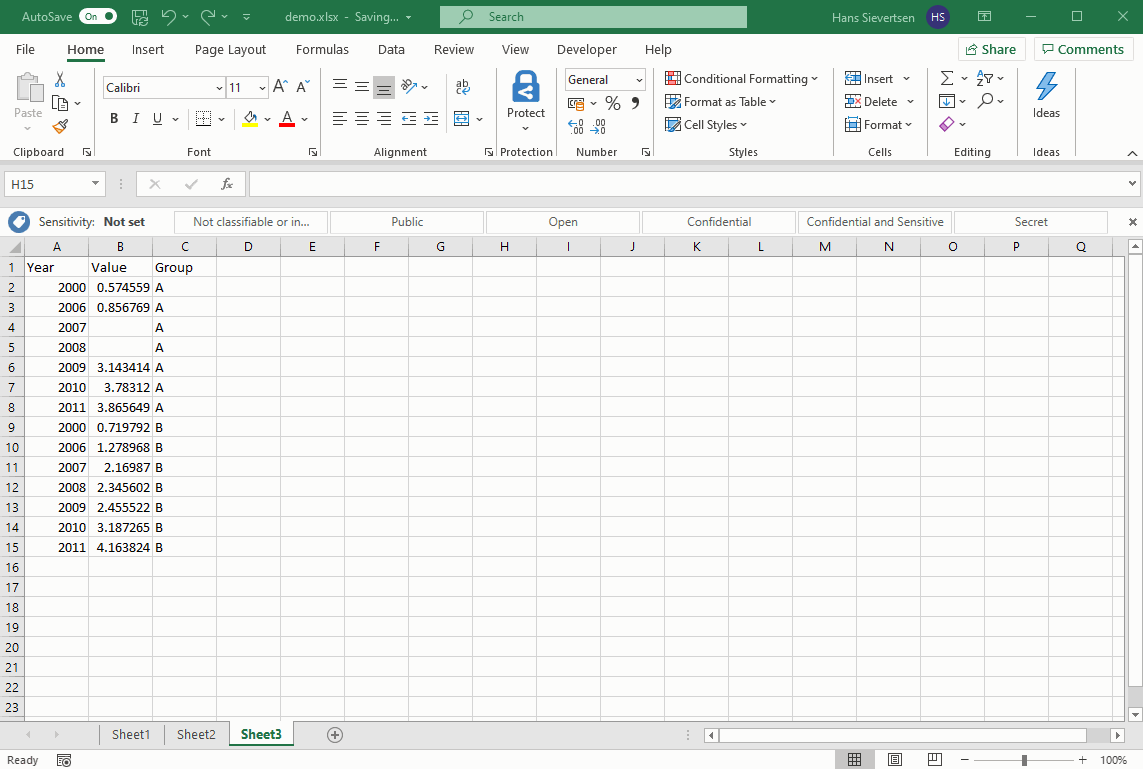Open the Fill Color dropdown arrow
1143x769 pixels.
pyautogui.click(x=268, y=118)
